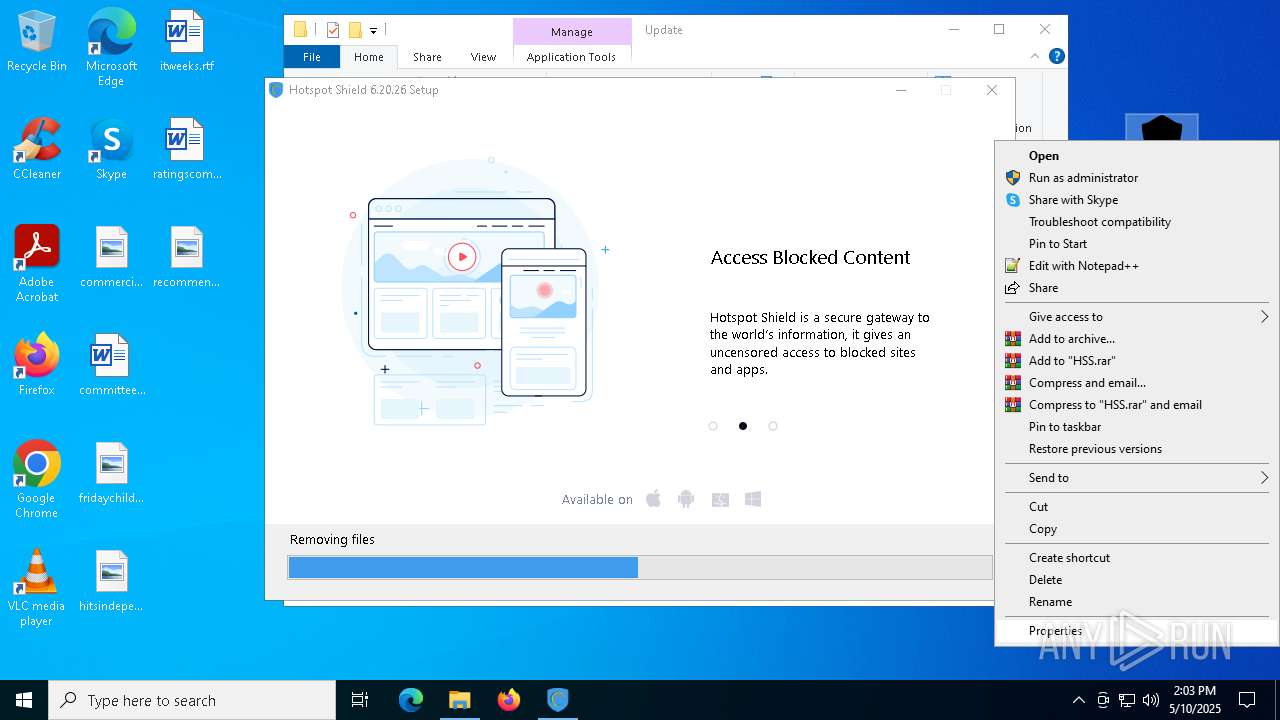Switch to the Home ribbon tab
1280x720 pixels.
point(369,57)
